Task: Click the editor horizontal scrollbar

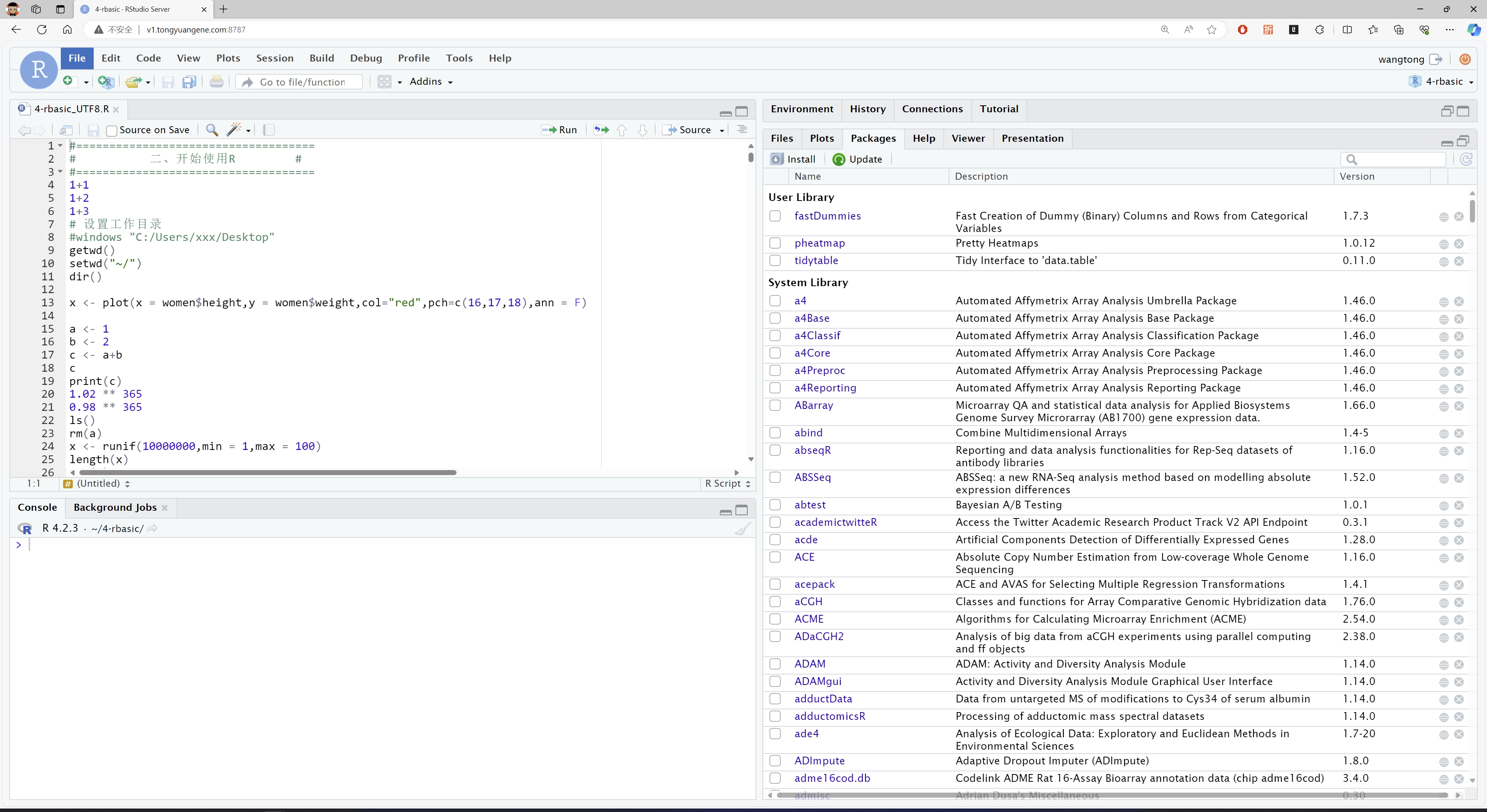Action: 268,473
